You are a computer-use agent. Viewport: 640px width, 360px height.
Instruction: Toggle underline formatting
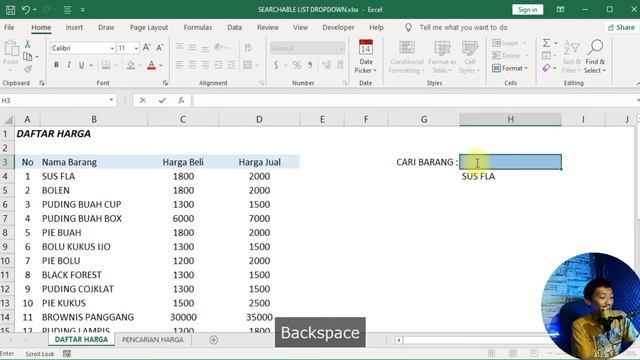click(81, 65)
